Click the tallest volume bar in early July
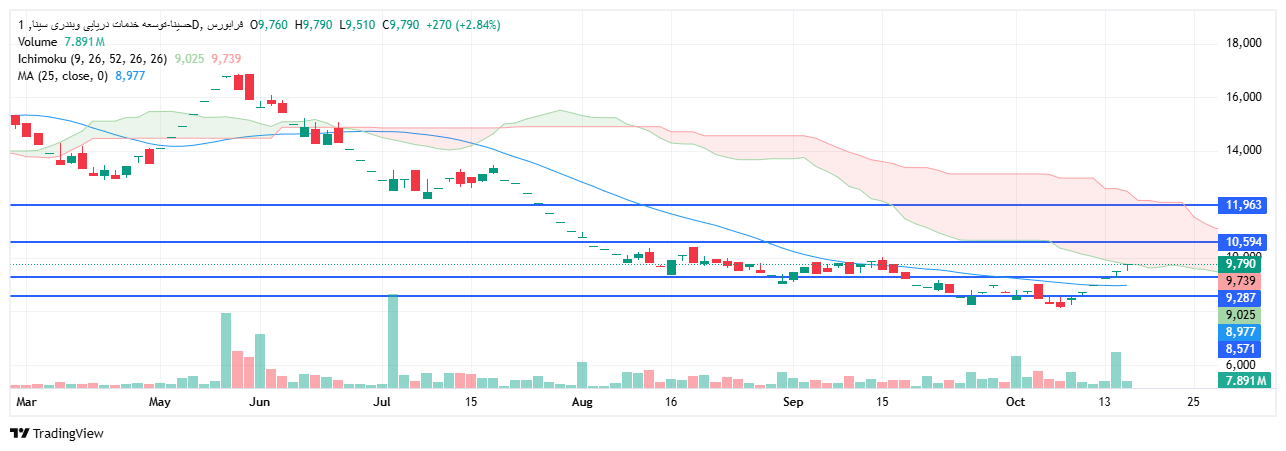 (x=393, y=340)
